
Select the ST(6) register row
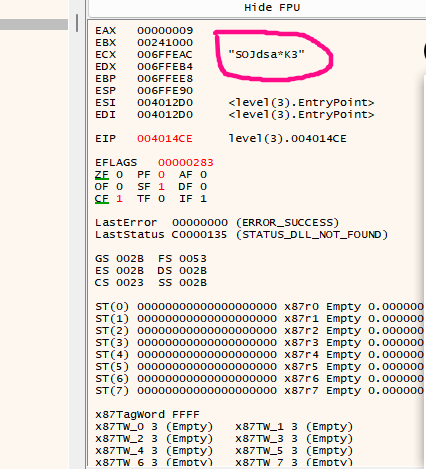click(x=259, y=379)
